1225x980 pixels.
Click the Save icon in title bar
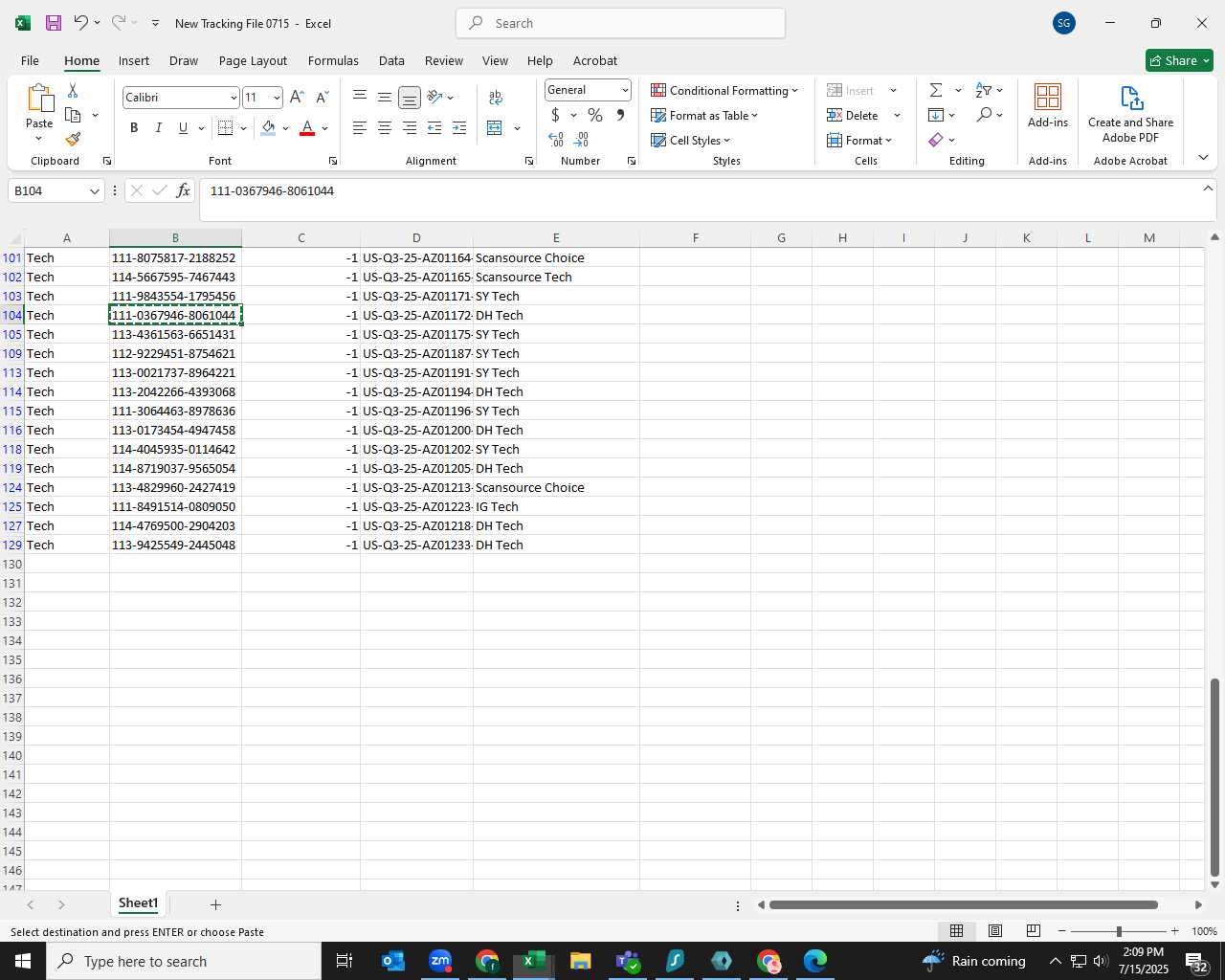coord(54,23)
